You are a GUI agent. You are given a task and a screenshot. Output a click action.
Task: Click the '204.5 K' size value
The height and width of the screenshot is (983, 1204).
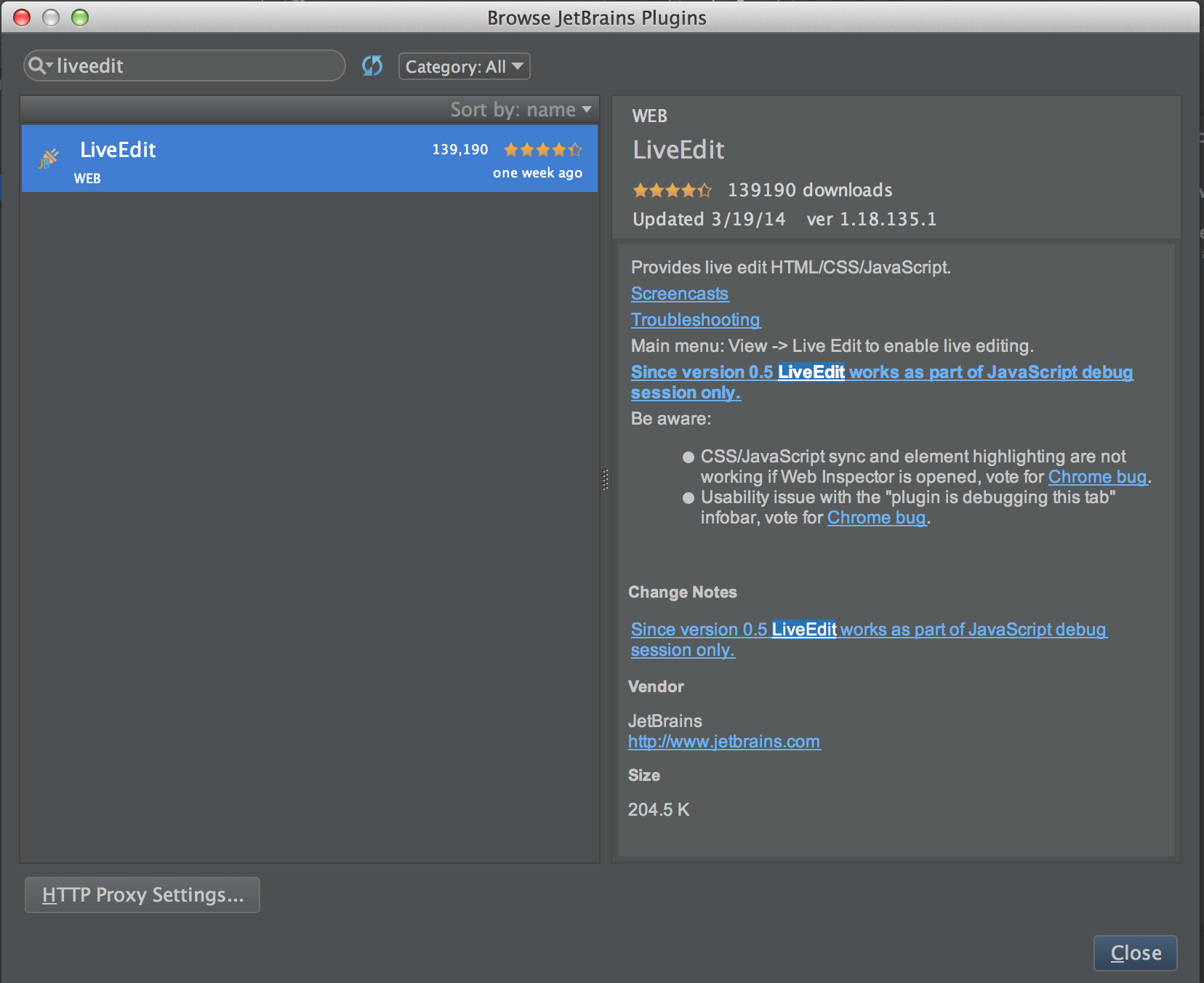pos(659,810)
